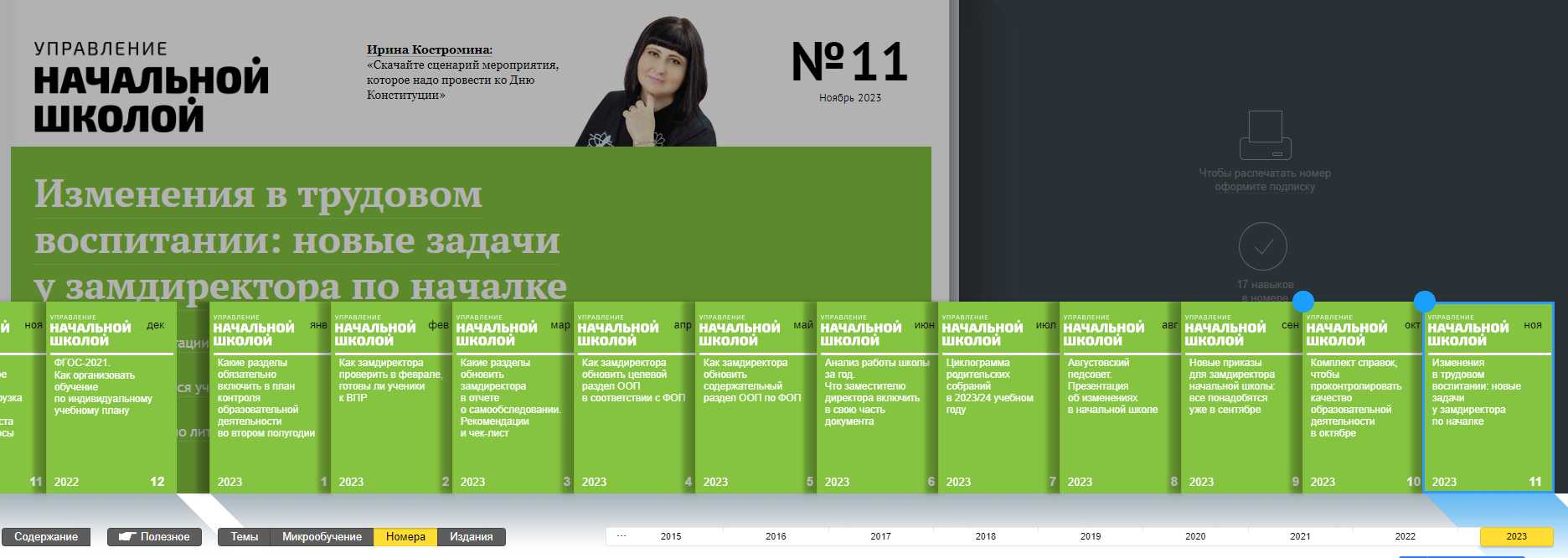
Task: Click the оформите подписку link
Action: [x=1265, y=187]
